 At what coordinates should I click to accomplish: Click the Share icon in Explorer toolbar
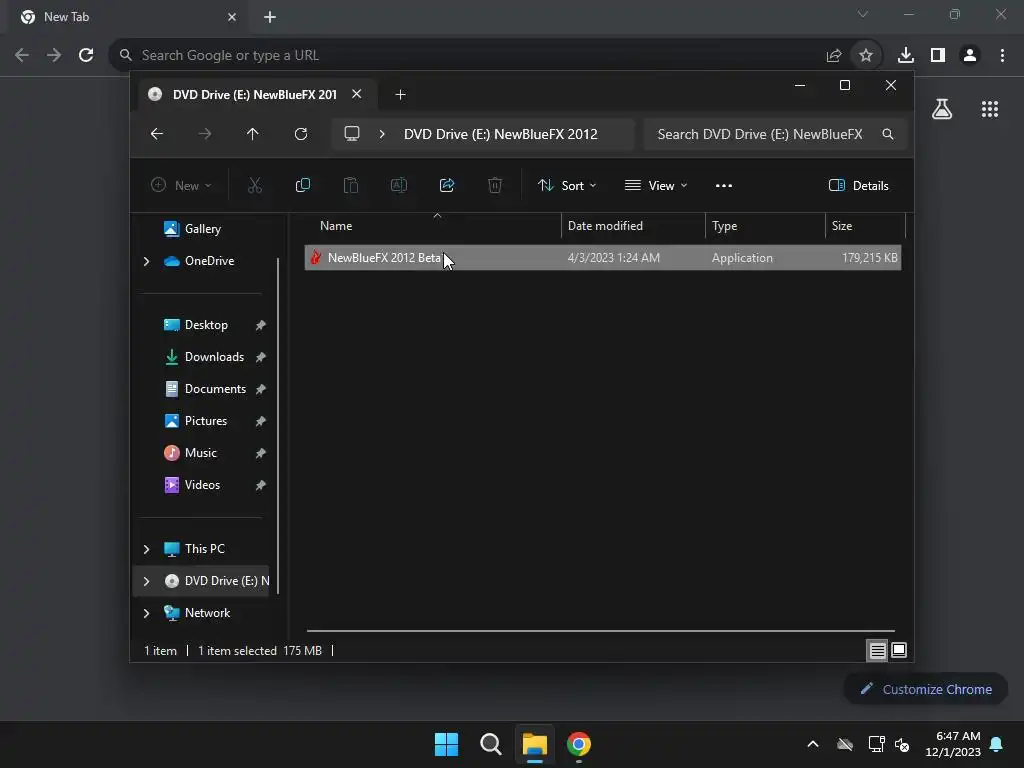point(447,185)
